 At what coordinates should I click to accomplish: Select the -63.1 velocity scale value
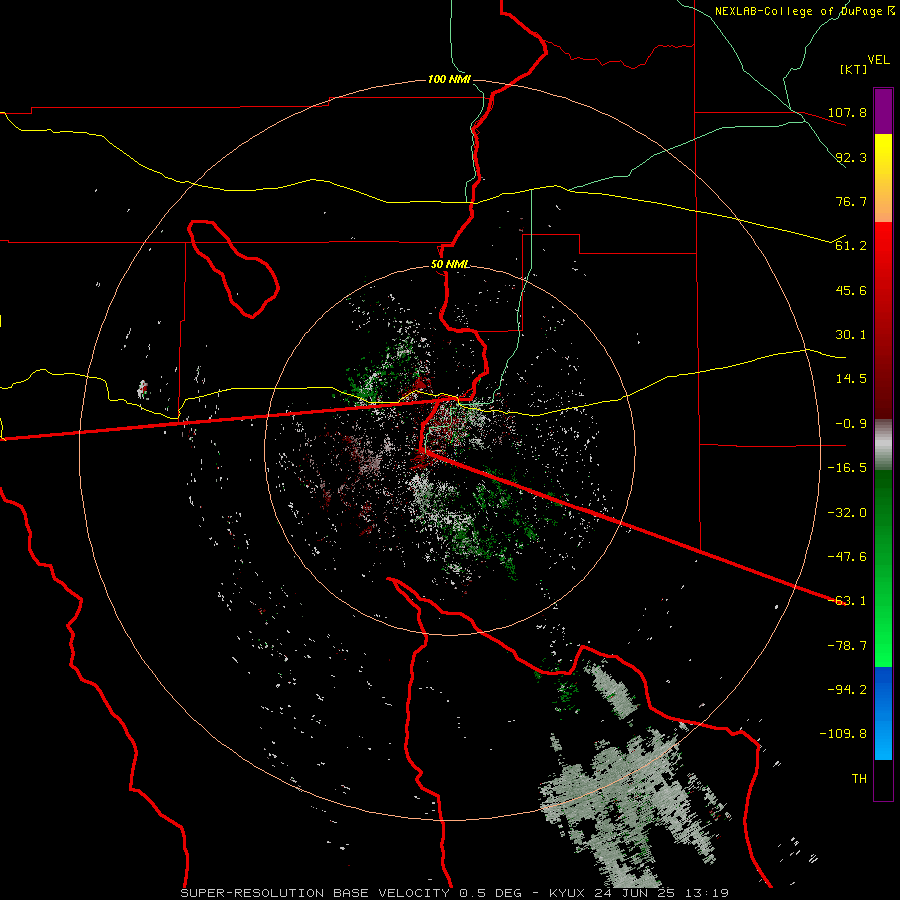coord(847,601)
